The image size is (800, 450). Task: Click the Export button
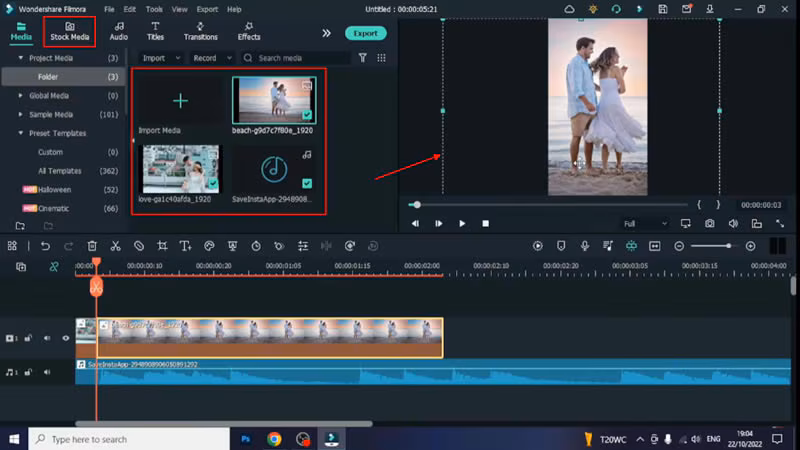point(365,32)
